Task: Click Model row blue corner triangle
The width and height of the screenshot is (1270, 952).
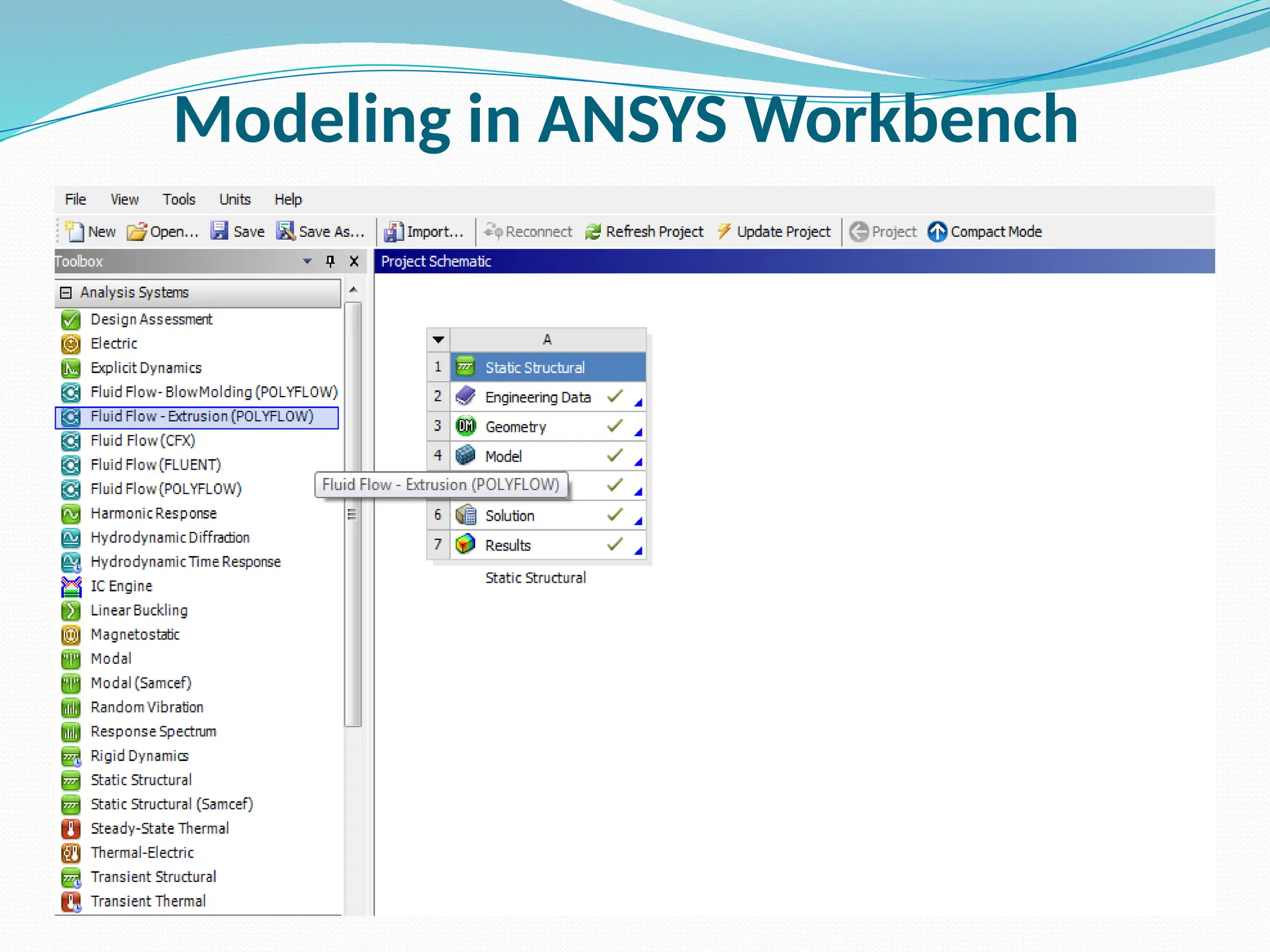Action: coord(638,462)
